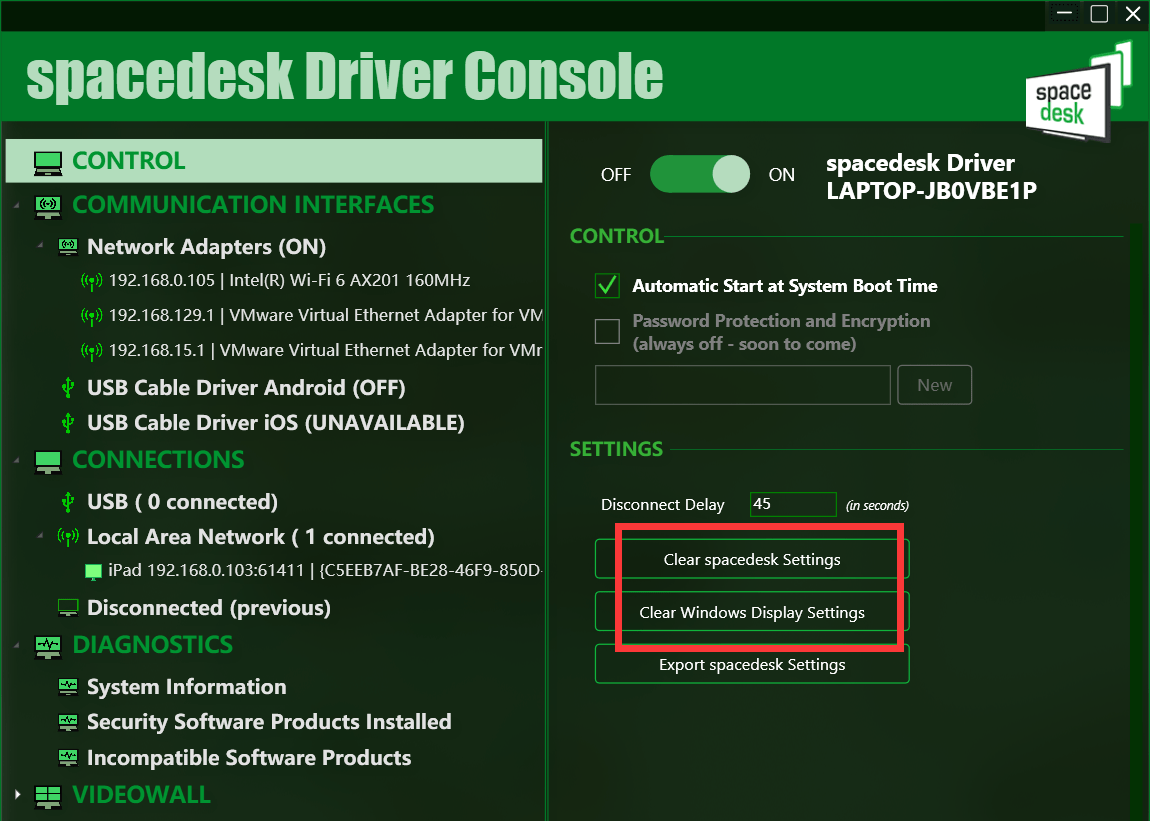Select the 192.168.15.1 VMware adapter row
This screenshot has width=1150, height=821.
coord(325,351)
